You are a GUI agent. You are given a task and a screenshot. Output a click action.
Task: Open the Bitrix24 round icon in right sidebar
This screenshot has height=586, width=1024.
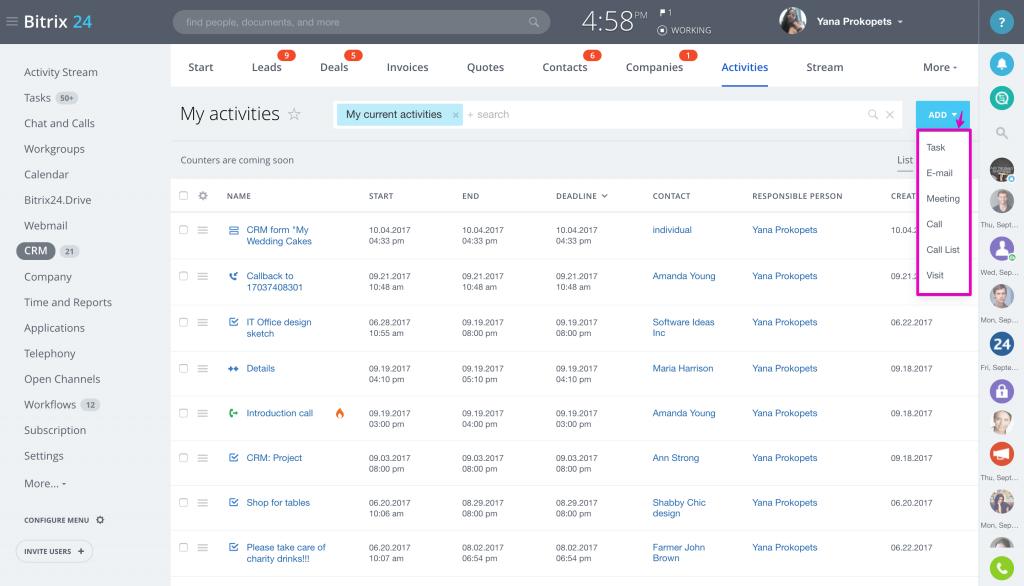[x=1001, y=344]
